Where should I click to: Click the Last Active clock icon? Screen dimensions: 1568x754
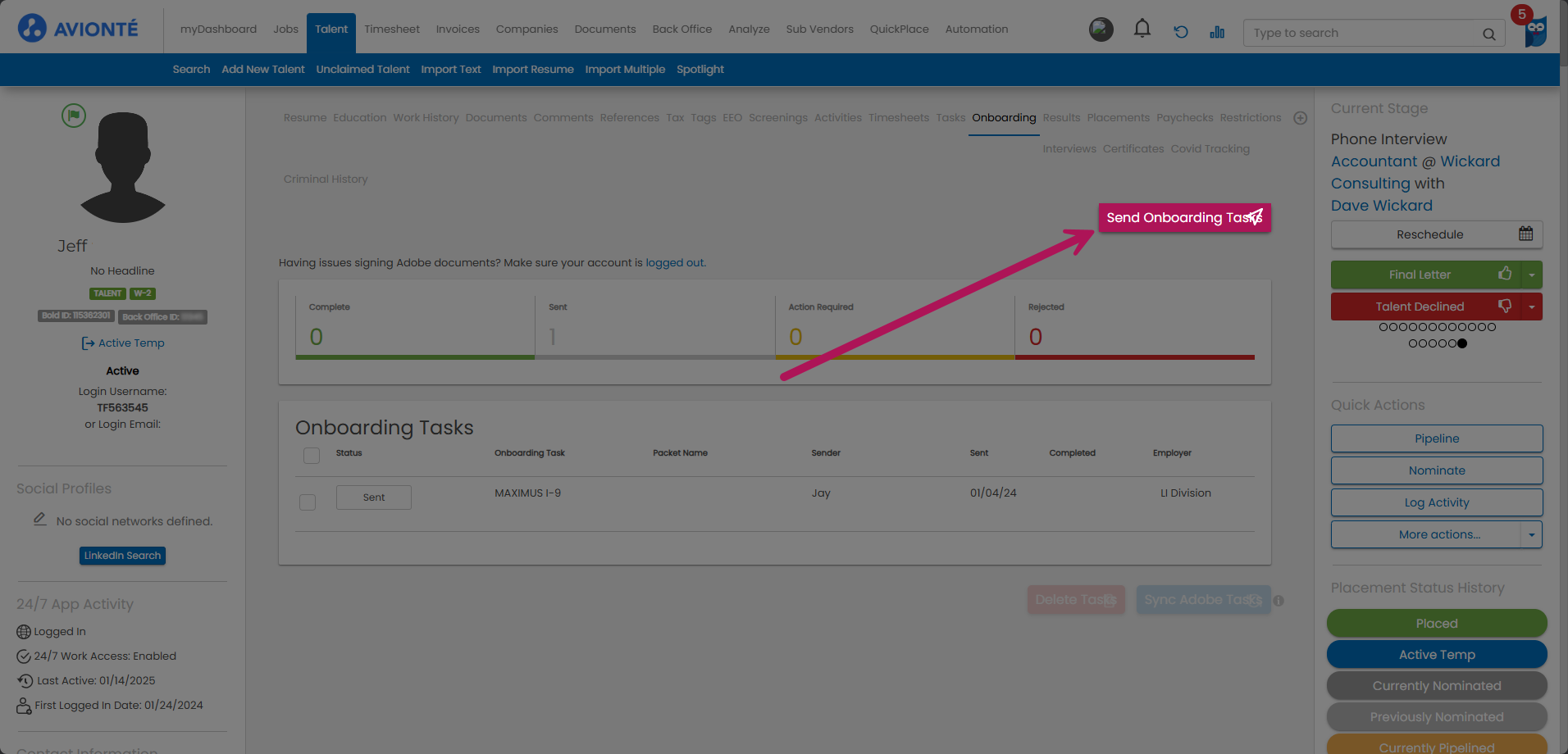[25, 681]
